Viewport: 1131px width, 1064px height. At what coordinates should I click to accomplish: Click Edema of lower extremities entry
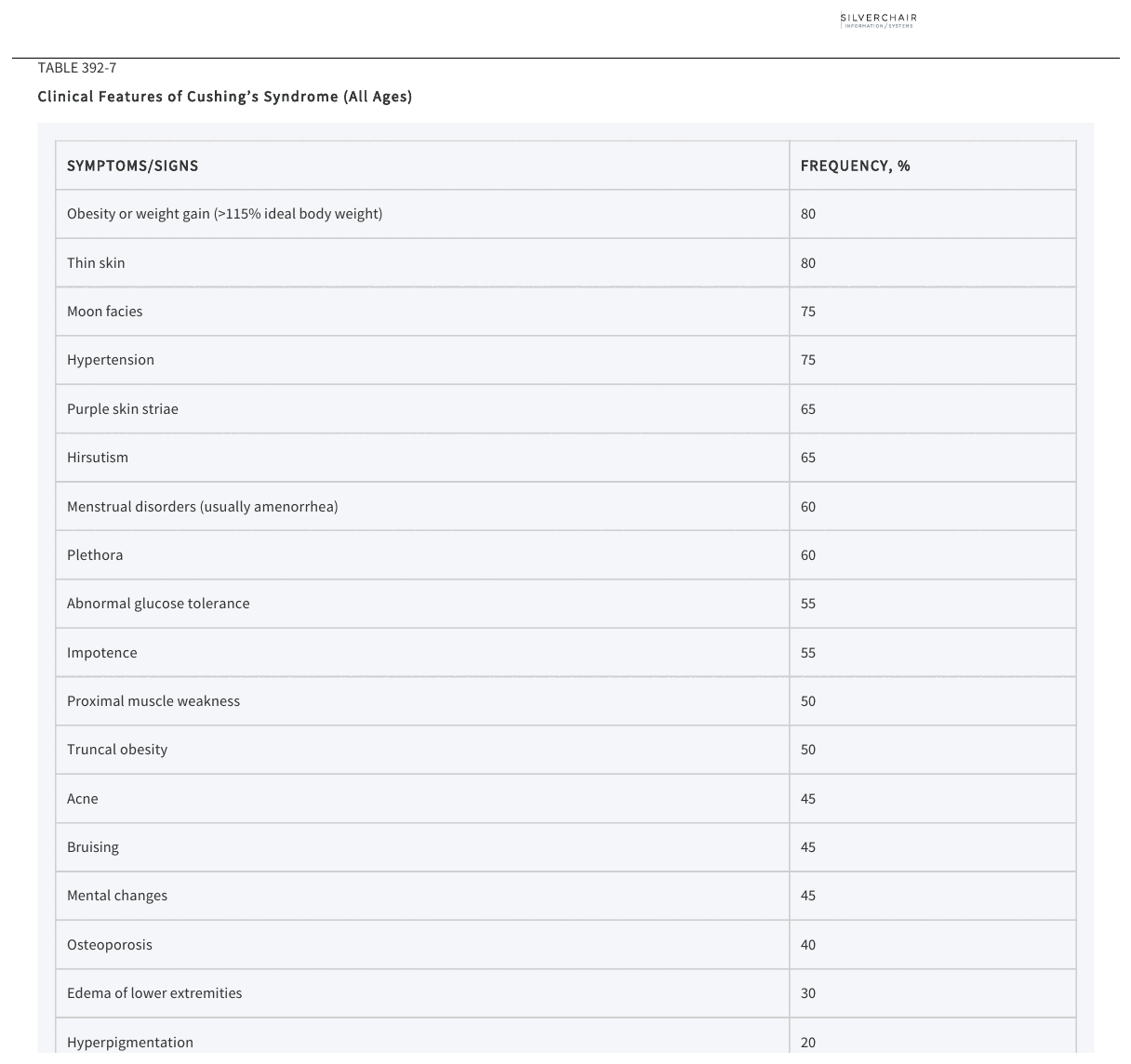tap(154, 993)
